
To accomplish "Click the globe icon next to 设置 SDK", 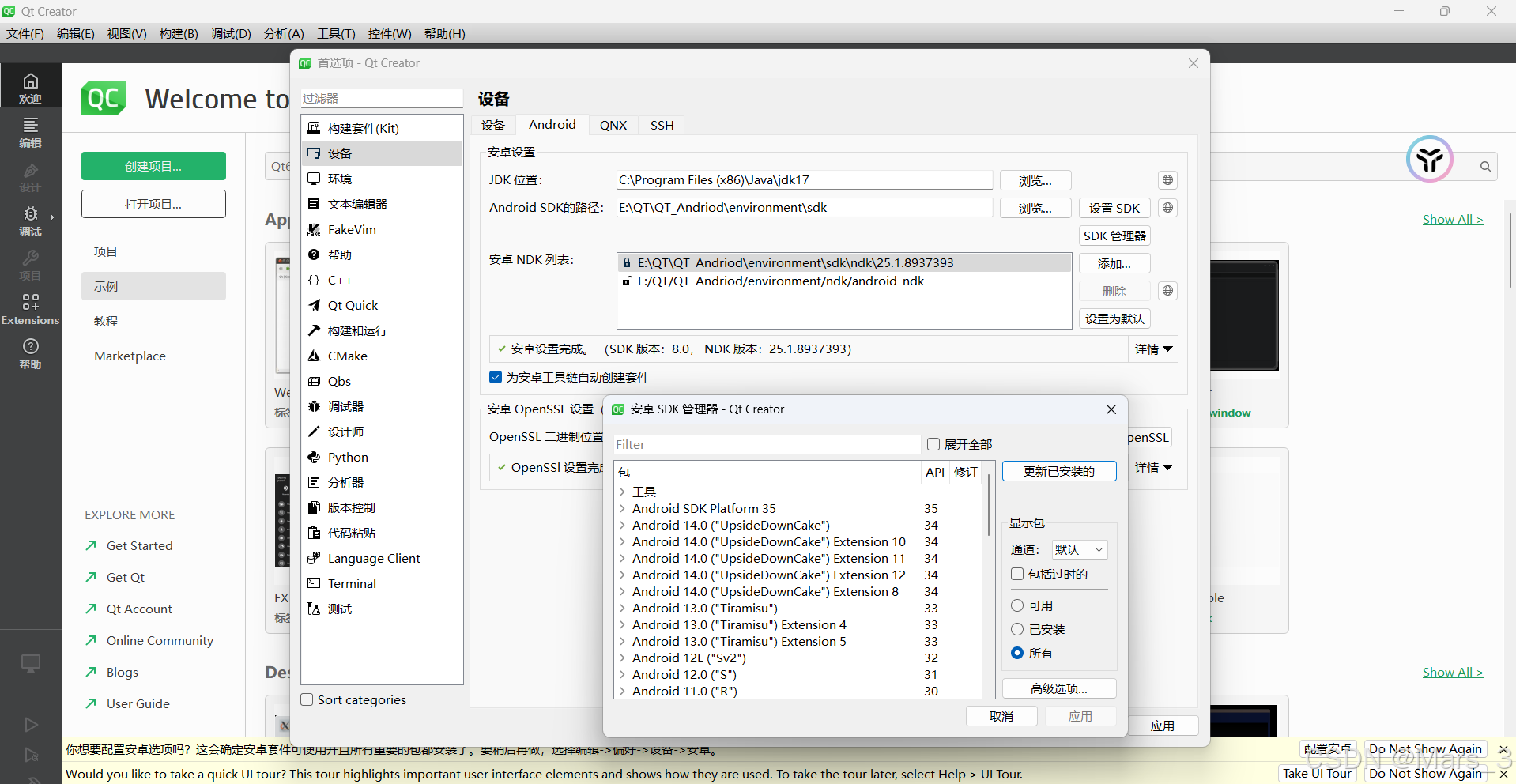I will click(x=1167, y=208).
